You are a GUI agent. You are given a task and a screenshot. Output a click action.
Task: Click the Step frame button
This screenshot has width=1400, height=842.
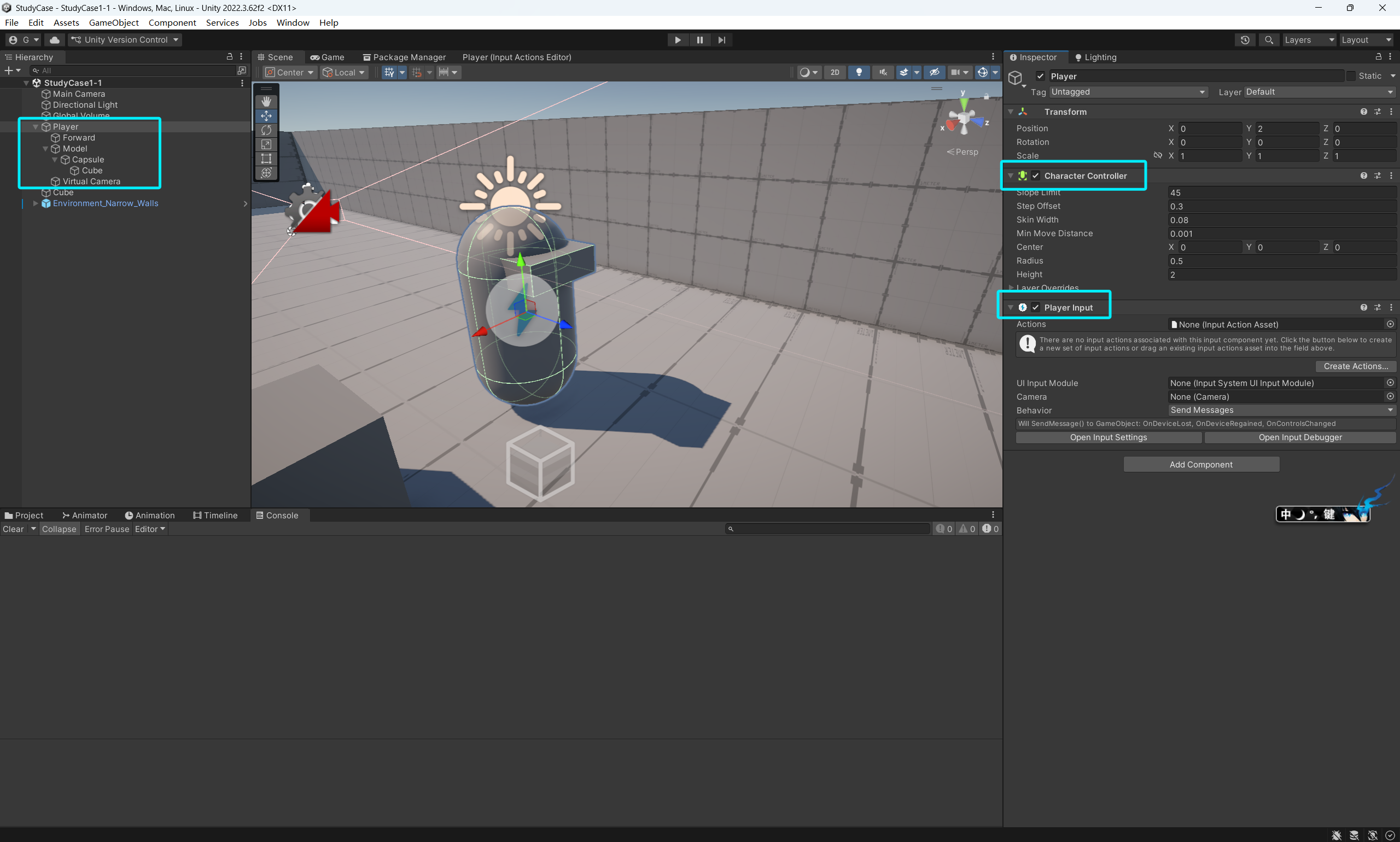pos(721,40)
